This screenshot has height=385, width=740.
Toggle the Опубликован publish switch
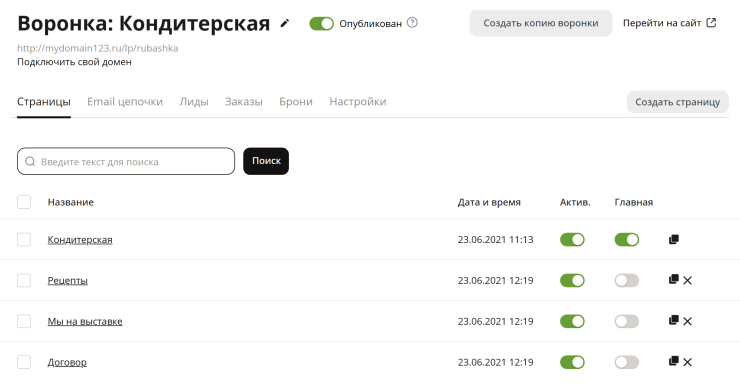[321, 24]
